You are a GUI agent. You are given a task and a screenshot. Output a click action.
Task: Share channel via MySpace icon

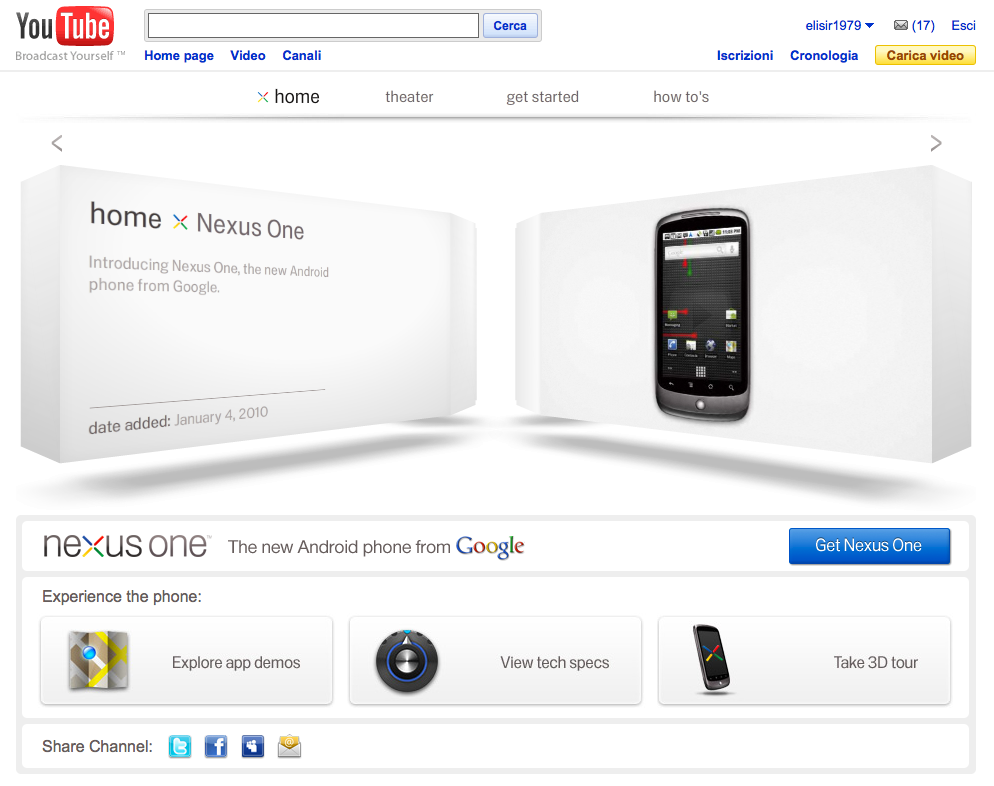253,747
